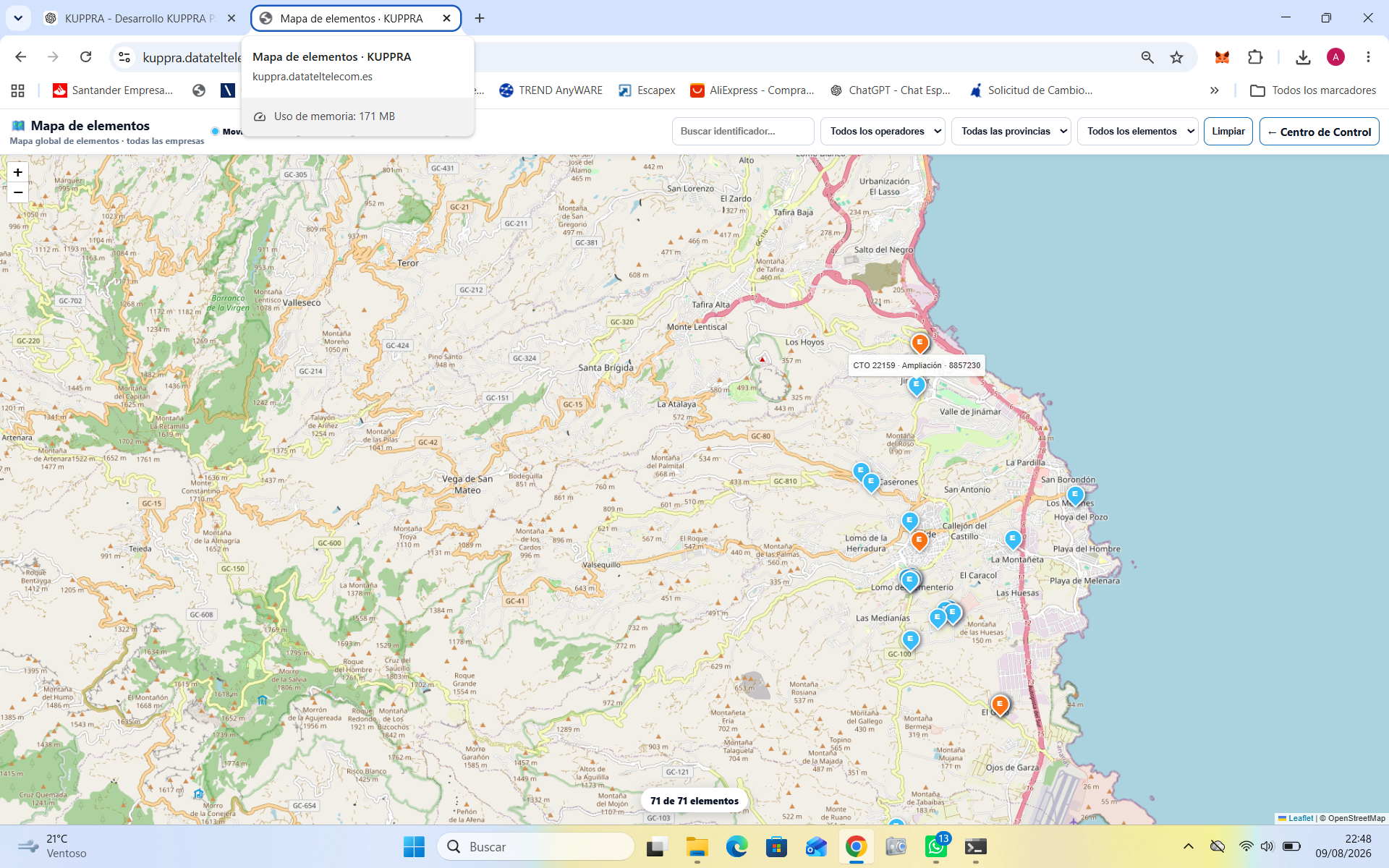The height and width of the screenshot is (868, 1389).
Task: Open a new browser tab with plus button
Action: point(480,18)
